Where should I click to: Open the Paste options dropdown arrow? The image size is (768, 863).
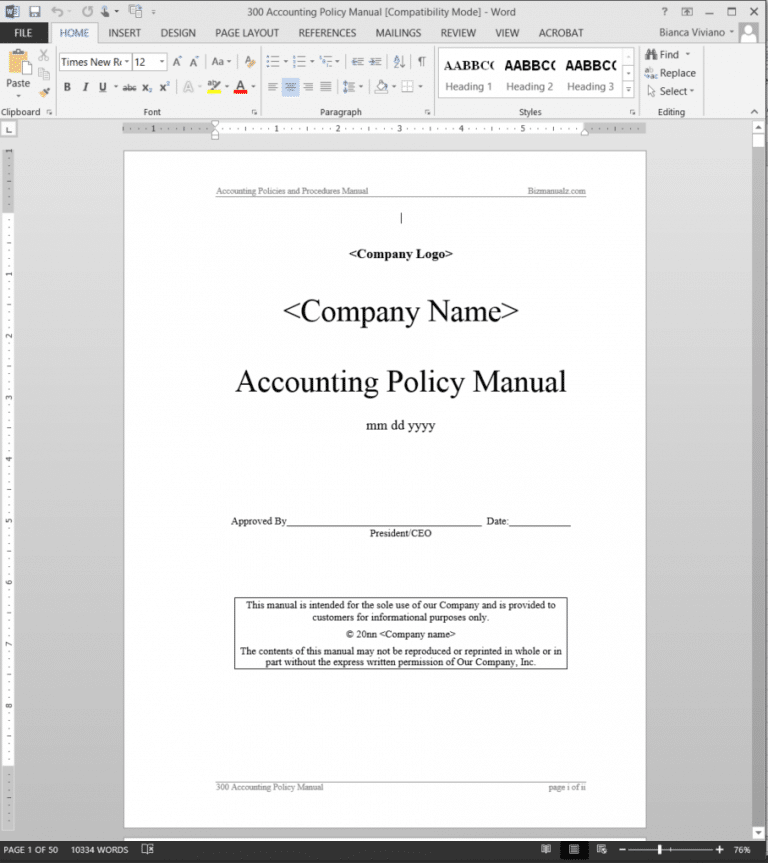pos(18,96)
